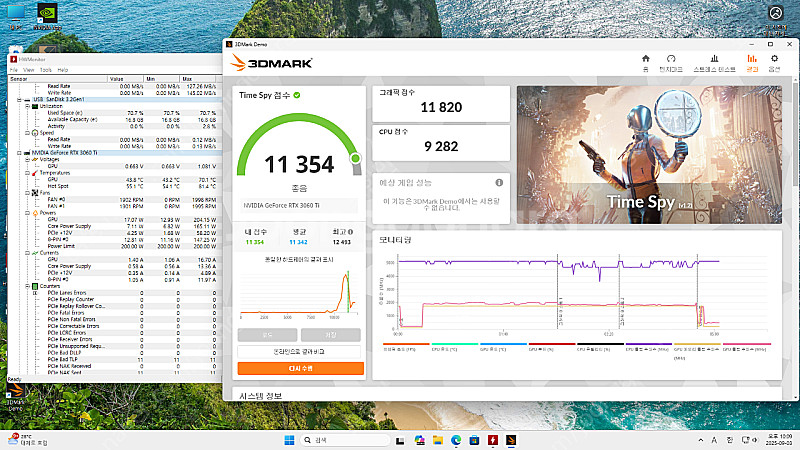
Task: Click compare results online button
Action: [x=299, y=352]
